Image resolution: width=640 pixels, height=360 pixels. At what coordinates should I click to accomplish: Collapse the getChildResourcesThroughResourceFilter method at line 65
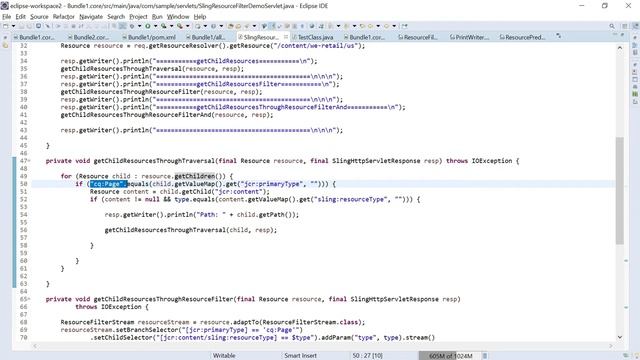(29, 299)
